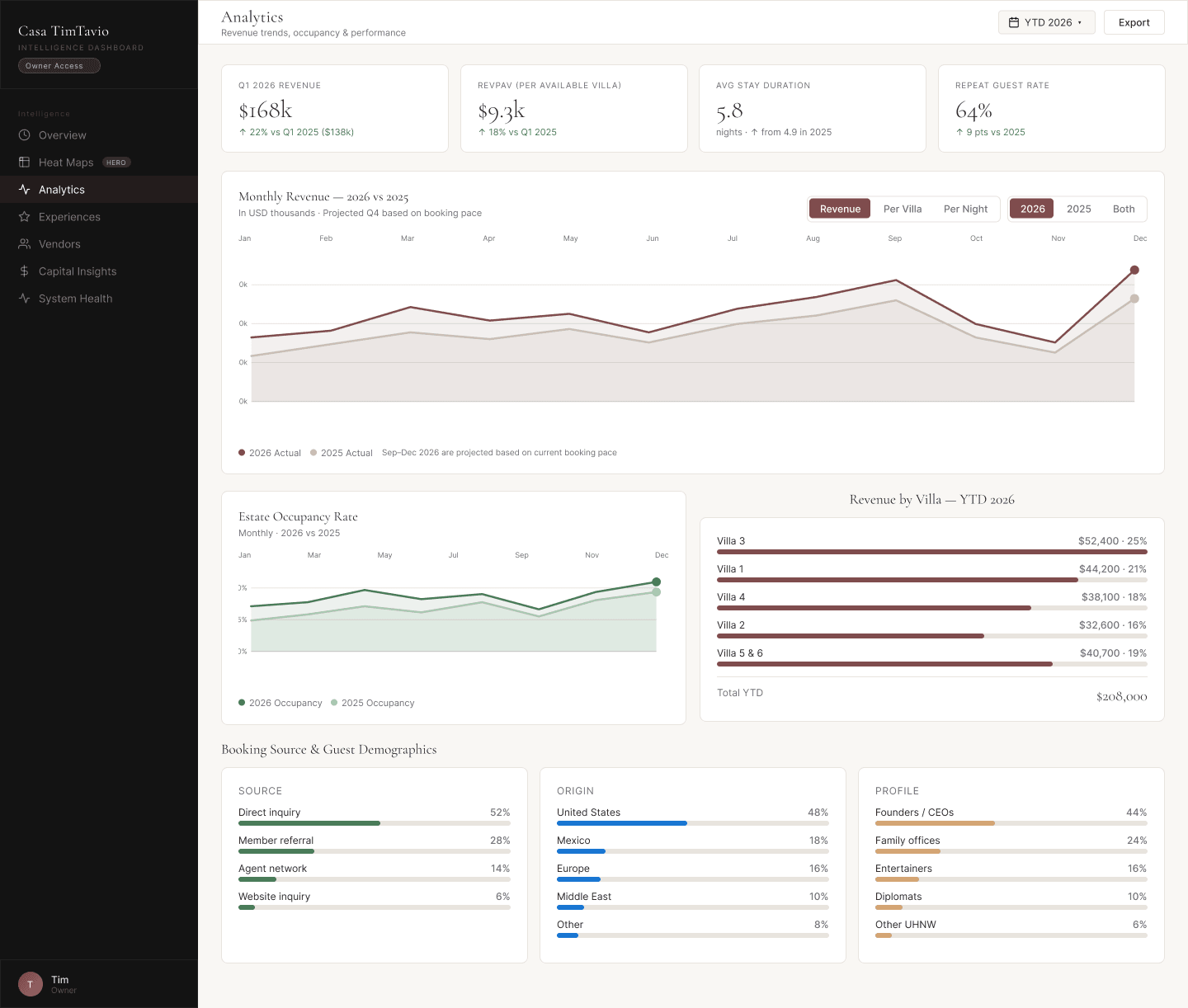1188x1008 pixels.
Task: Click the Founders / CEOs profile bar
Action: point(1011,823)
